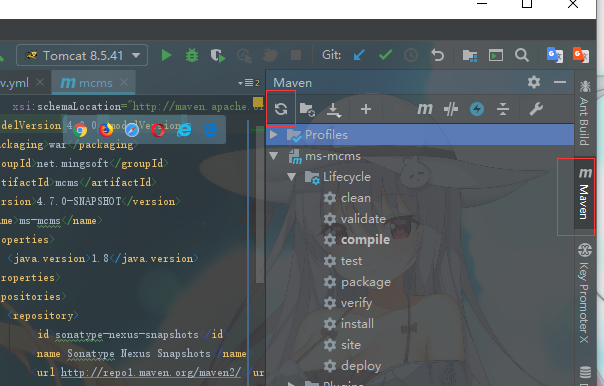The image size is (604, 386).
Task: Open preview in Safari browser
Action: [132, 130]
